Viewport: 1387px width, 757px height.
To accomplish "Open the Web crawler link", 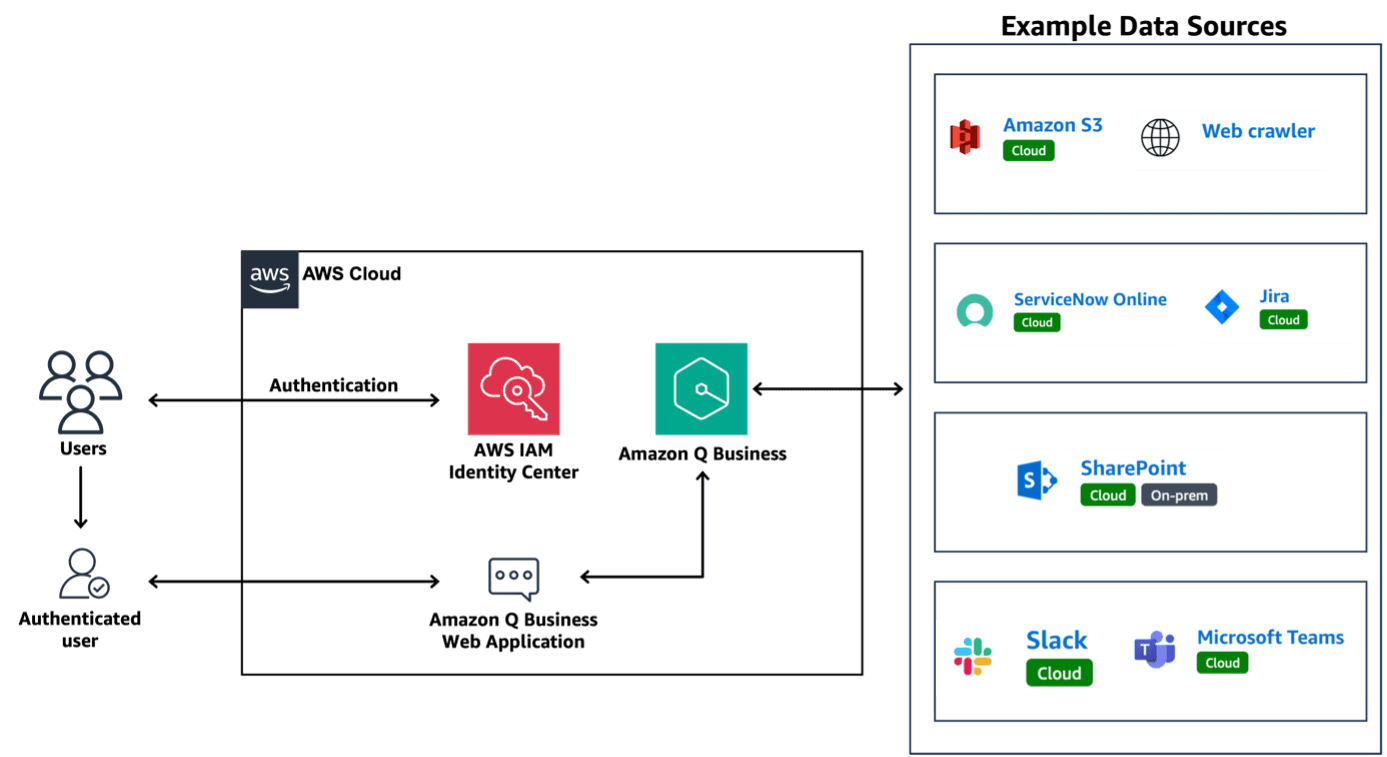I will [x=1258, y=131].
